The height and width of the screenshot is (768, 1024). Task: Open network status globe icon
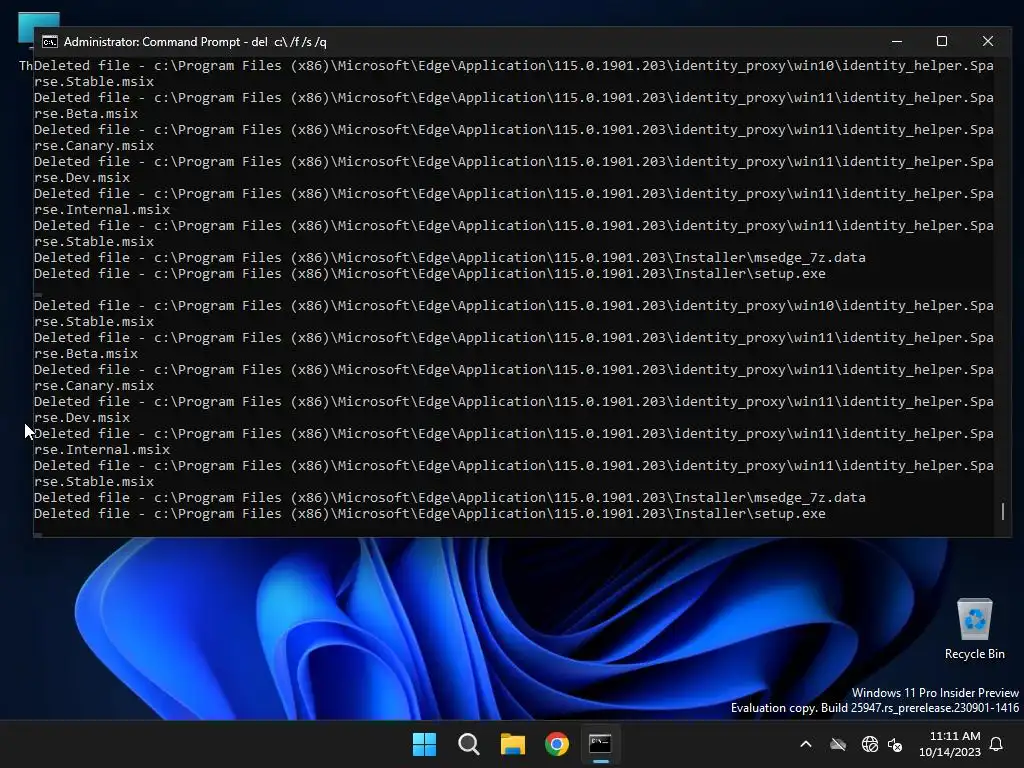(x=869, y=744)
